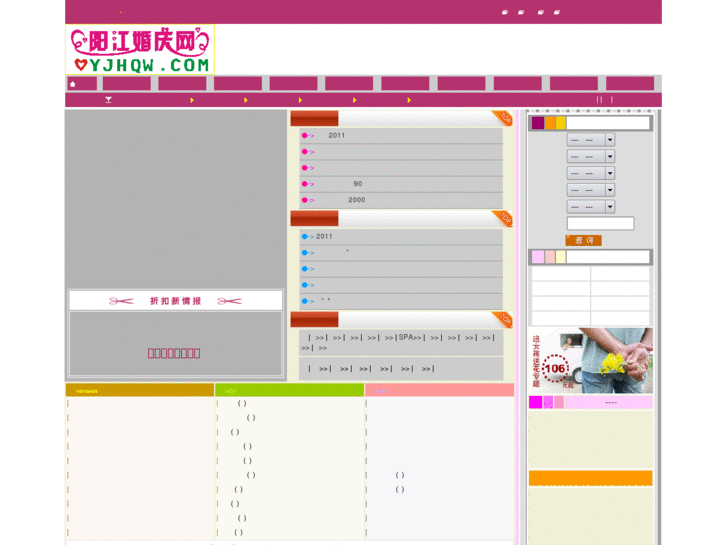Click the scissors icon right of 折扣新情报
727x545 pixels.
(230, 301)
